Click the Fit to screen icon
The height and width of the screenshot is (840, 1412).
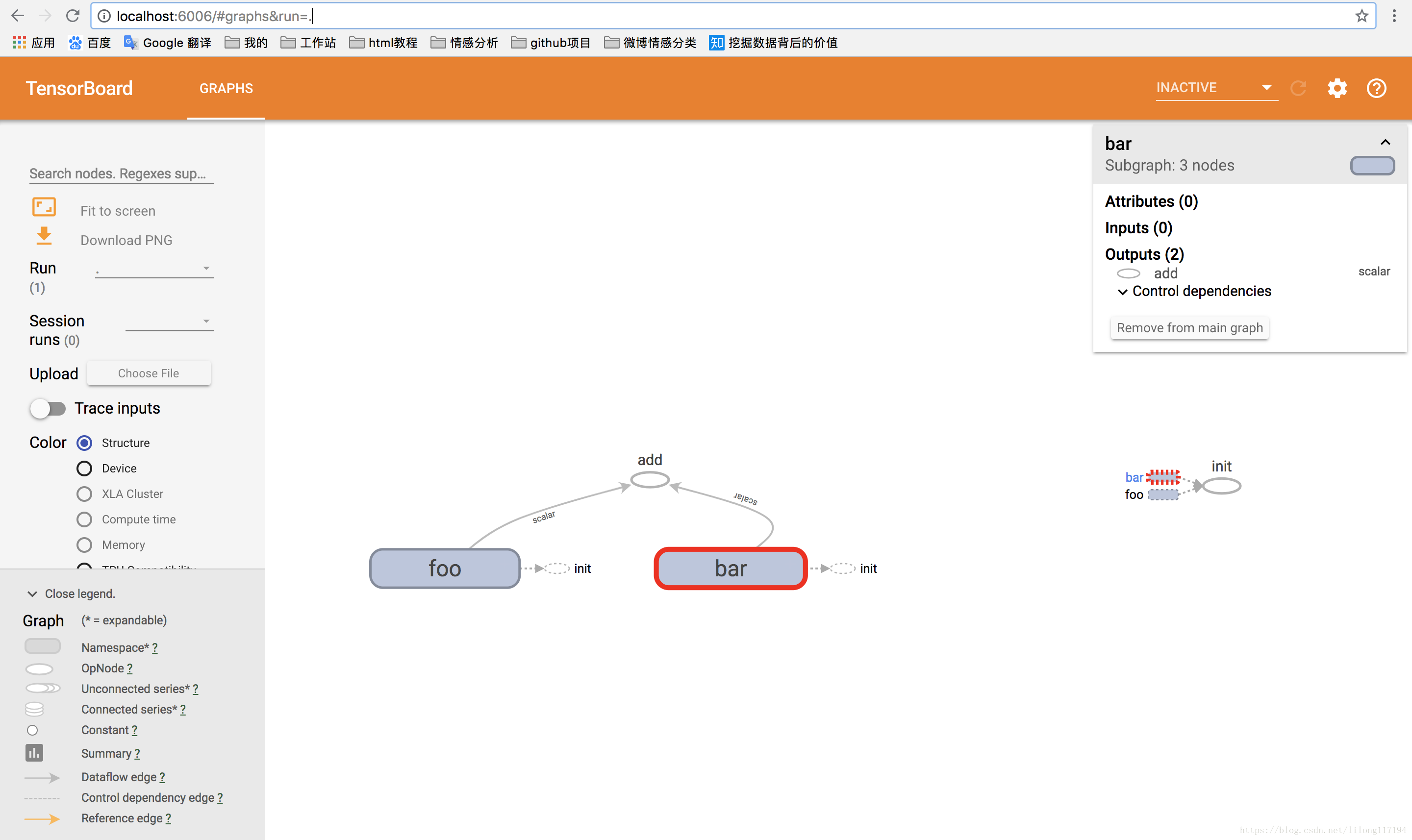coord(44,208)
